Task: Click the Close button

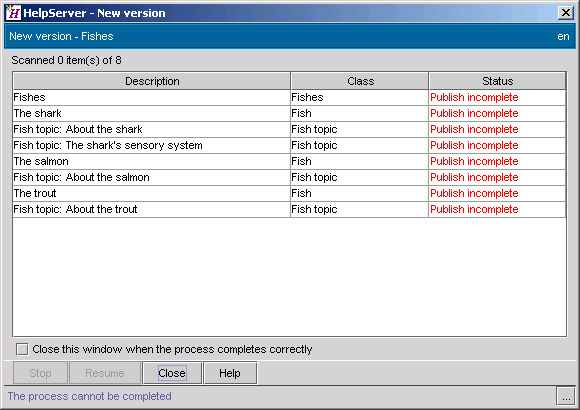Action: pos(172,373)
